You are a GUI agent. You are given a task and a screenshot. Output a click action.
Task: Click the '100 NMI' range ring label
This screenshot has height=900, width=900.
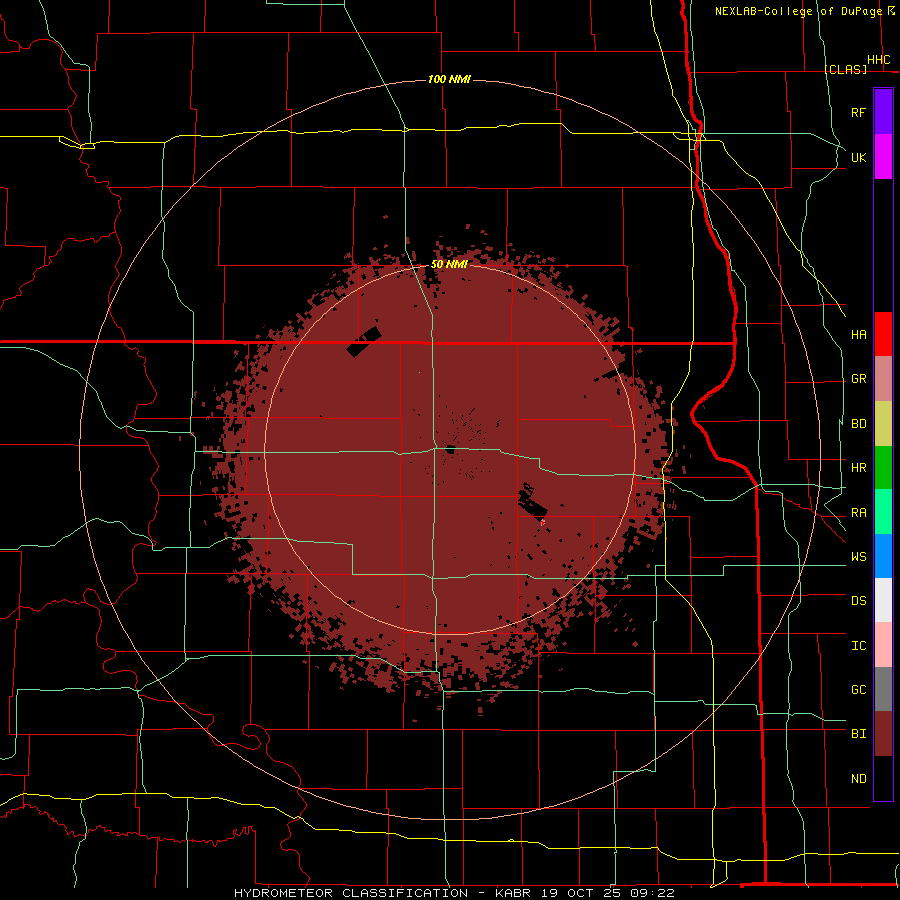(449, 79)
